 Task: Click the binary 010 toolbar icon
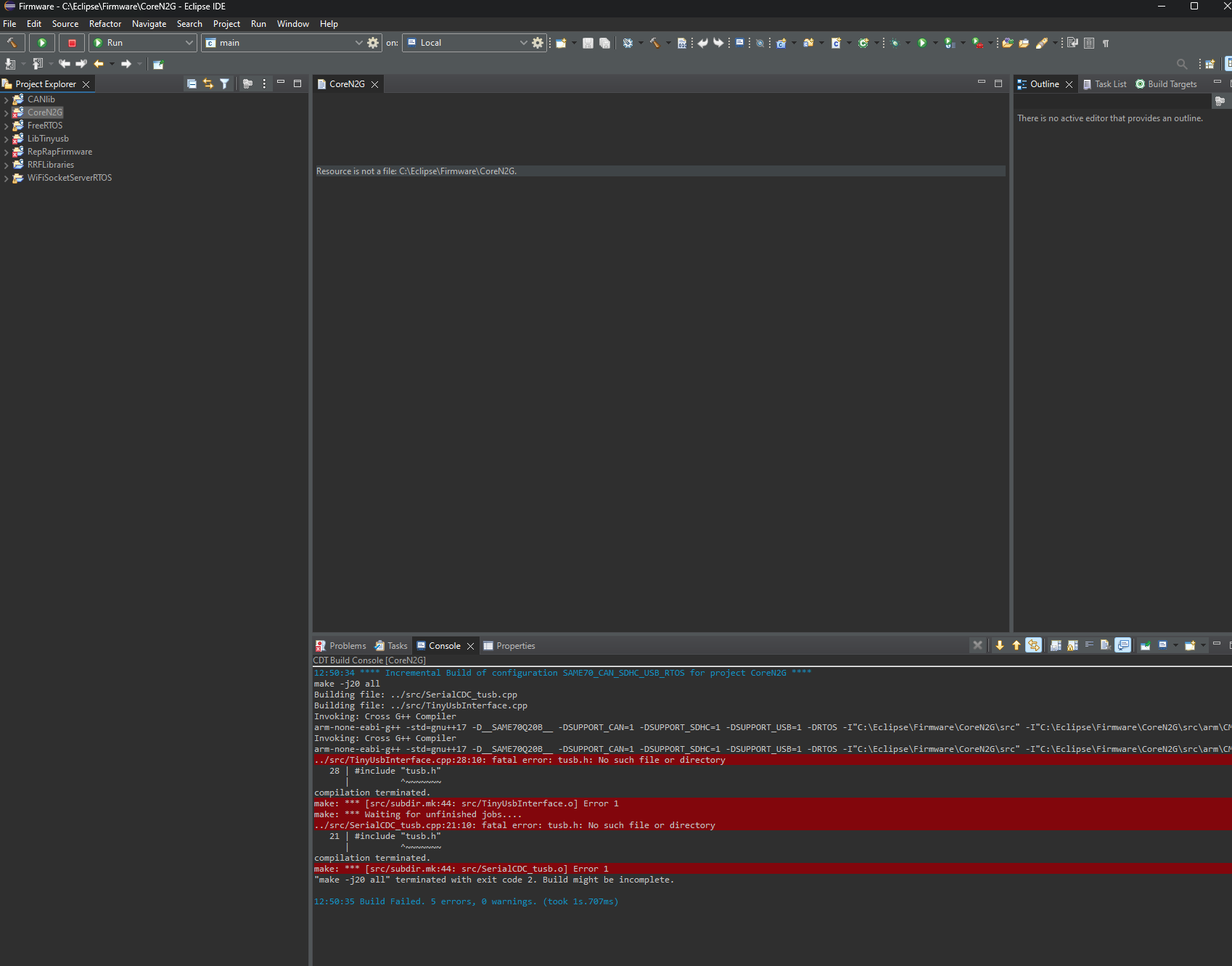tap(682, 43)
